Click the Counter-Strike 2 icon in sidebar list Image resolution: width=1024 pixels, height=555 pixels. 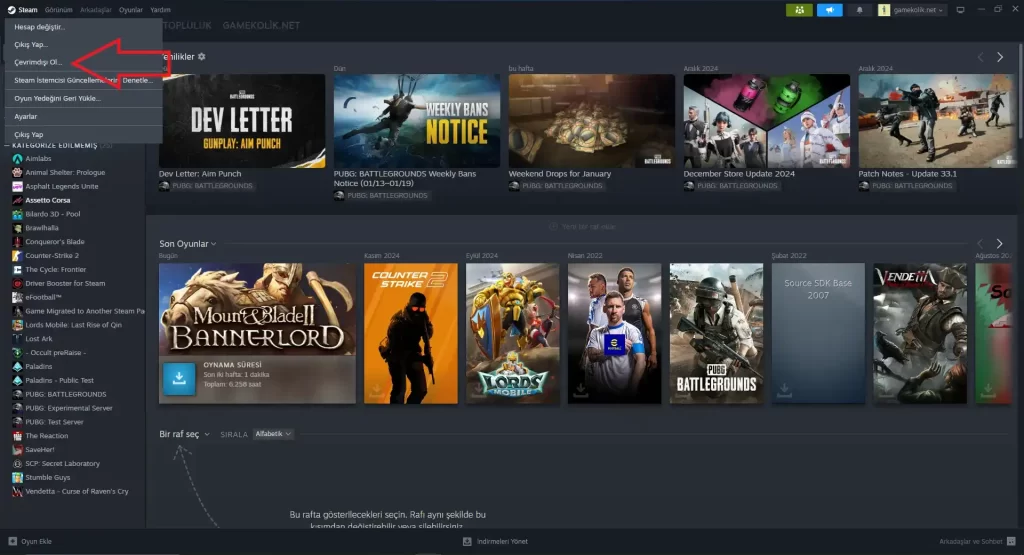(18, 256)
